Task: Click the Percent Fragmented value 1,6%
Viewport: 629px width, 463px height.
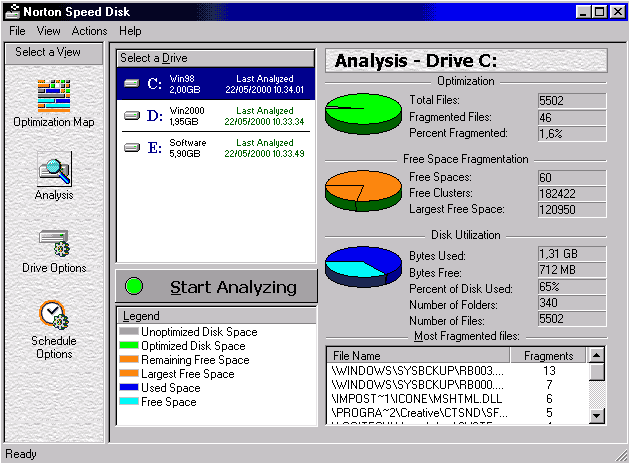Action: coord(572,134)
